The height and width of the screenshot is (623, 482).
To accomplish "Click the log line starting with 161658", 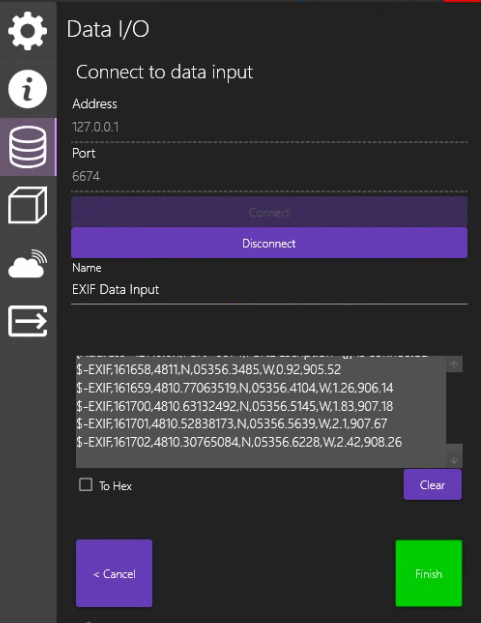I will tap(209, 370).
